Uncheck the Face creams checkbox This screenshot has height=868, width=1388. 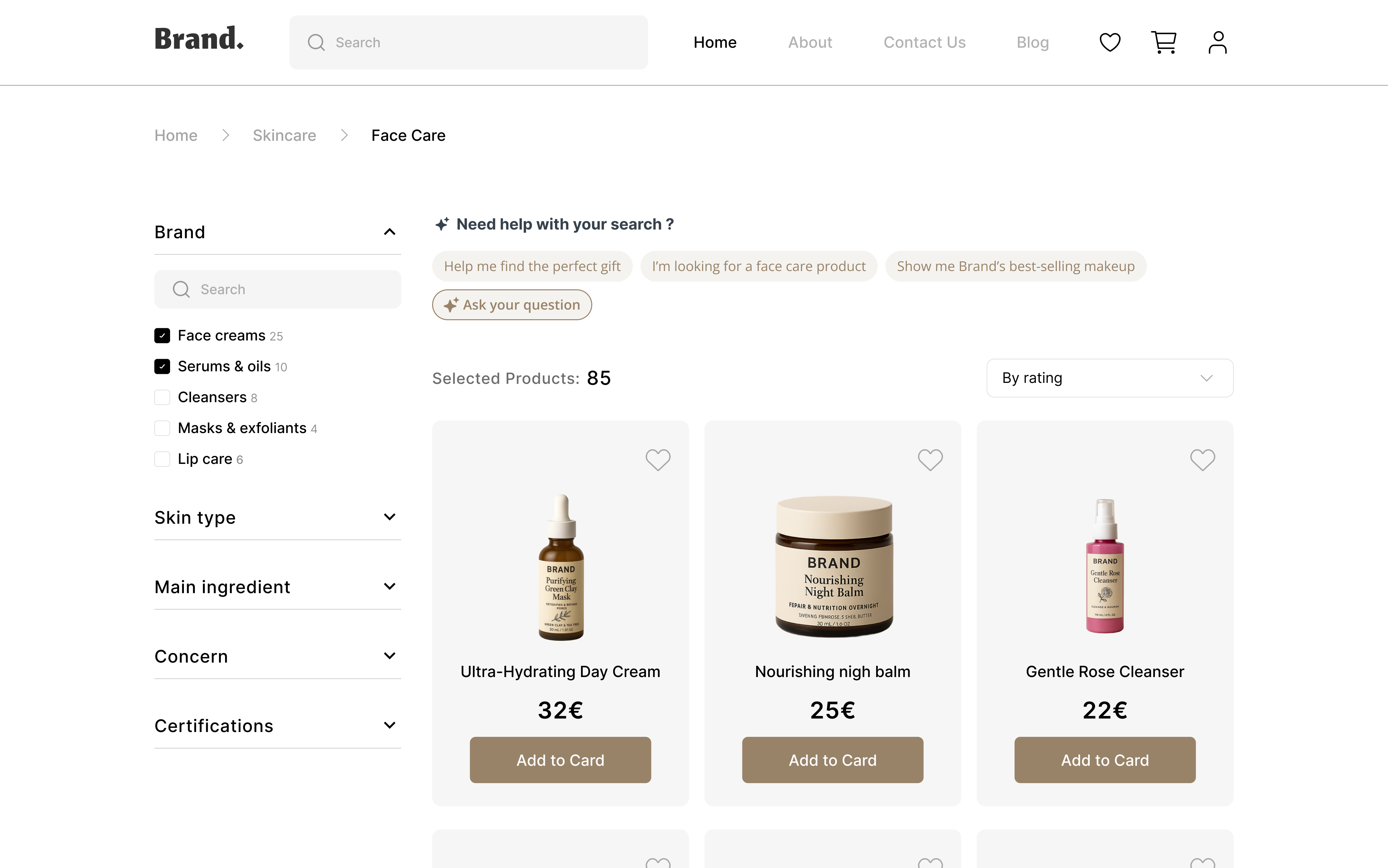(162, 336)
